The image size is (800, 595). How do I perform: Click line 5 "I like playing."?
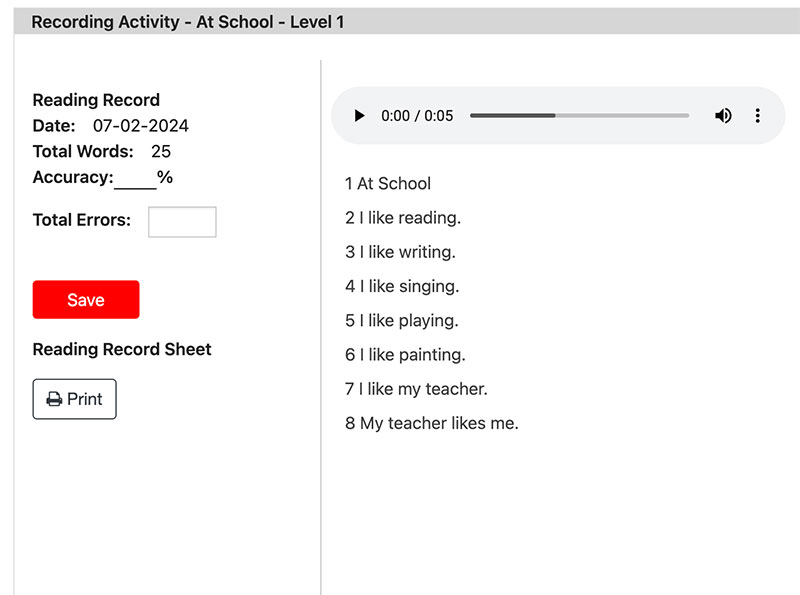click(x=408, y=321)
